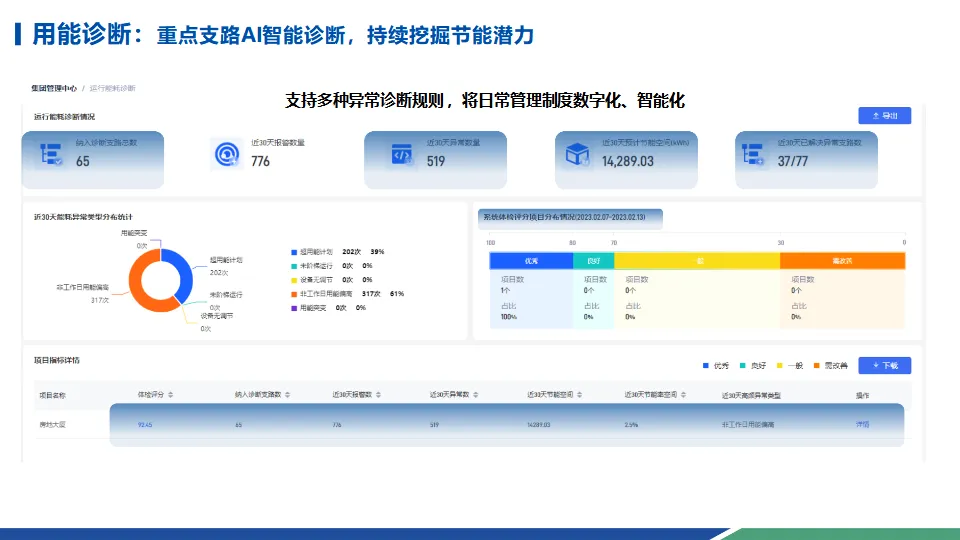Click the 下载 download button

point(884,366)
